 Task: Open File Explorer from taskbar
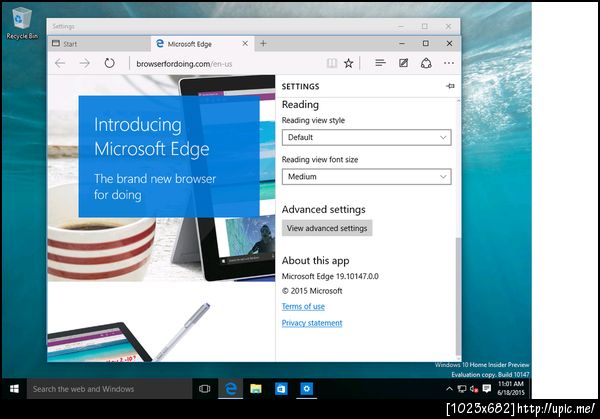tap(256, 389)
